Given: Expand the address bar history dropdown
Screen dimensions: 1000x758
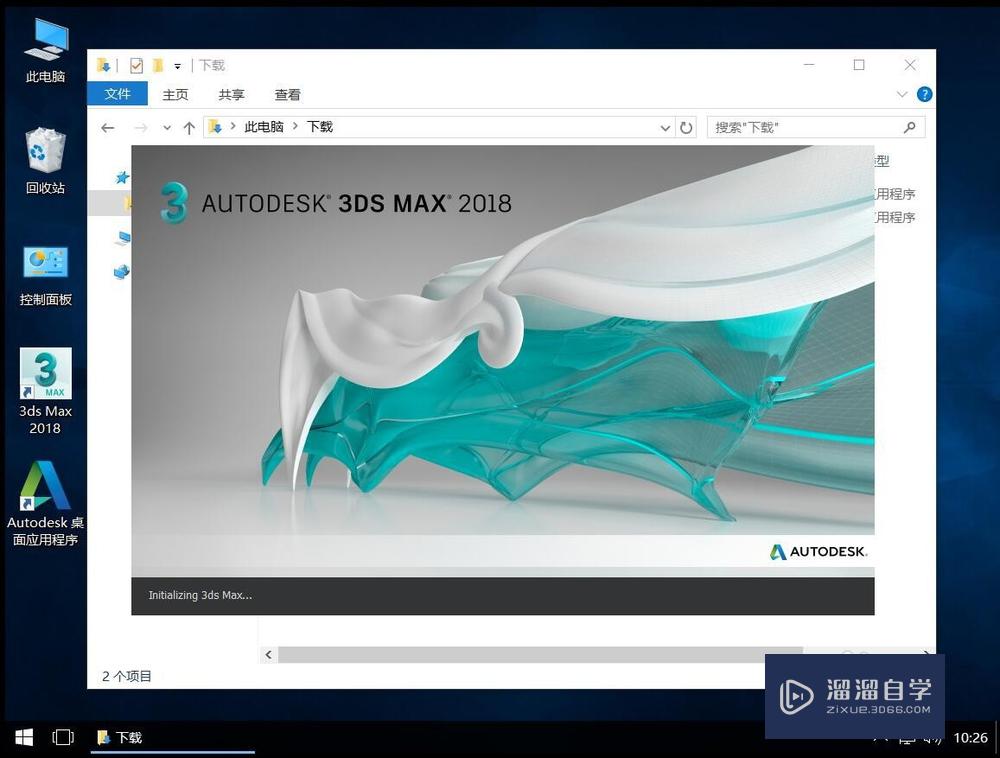Looking at the screenshot, I should coord(665,128).
